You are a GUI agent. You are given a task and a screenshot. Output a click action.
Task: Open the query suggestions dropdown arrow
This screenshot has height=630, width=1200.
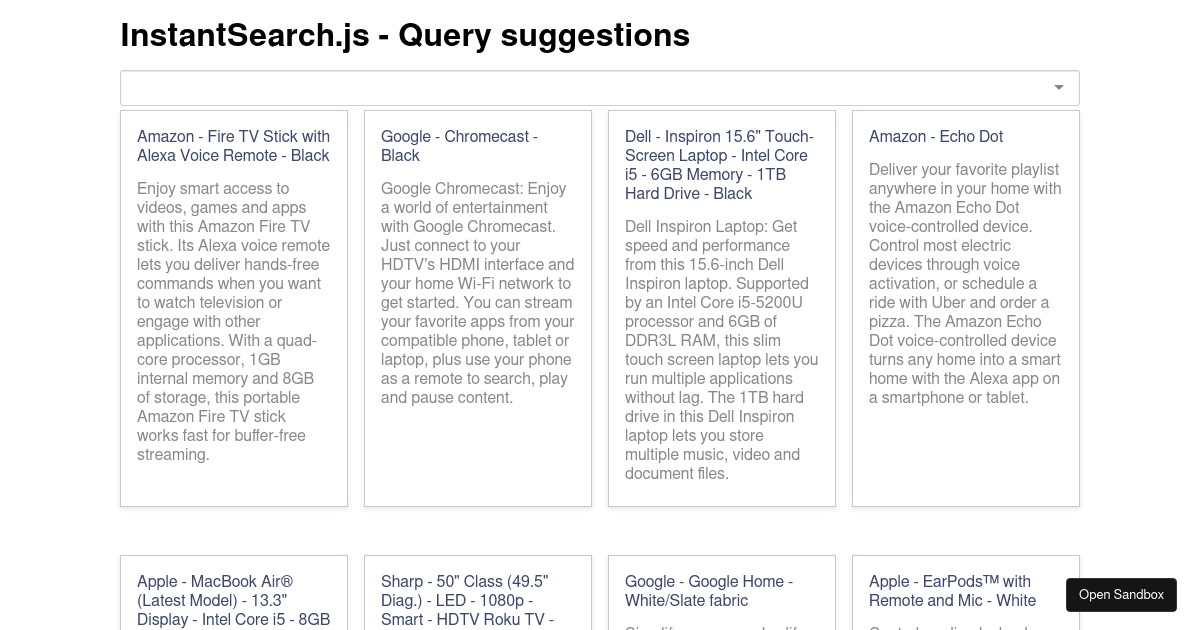(x=1058, y=88)
